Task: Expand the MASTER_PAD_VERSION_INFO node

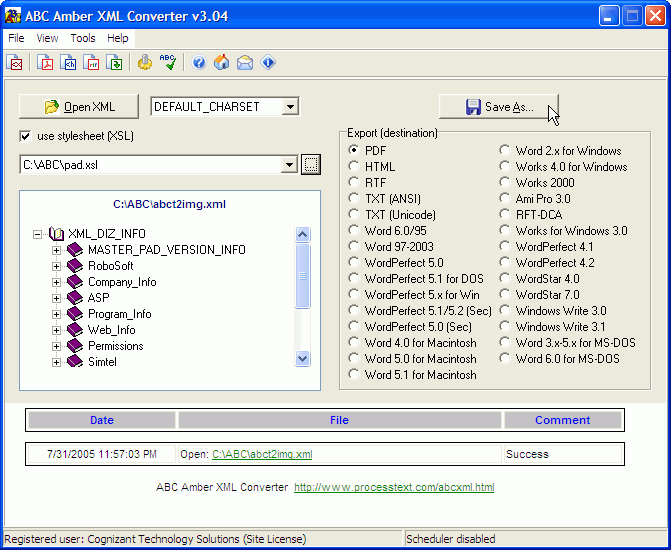Action: point(56,250)
